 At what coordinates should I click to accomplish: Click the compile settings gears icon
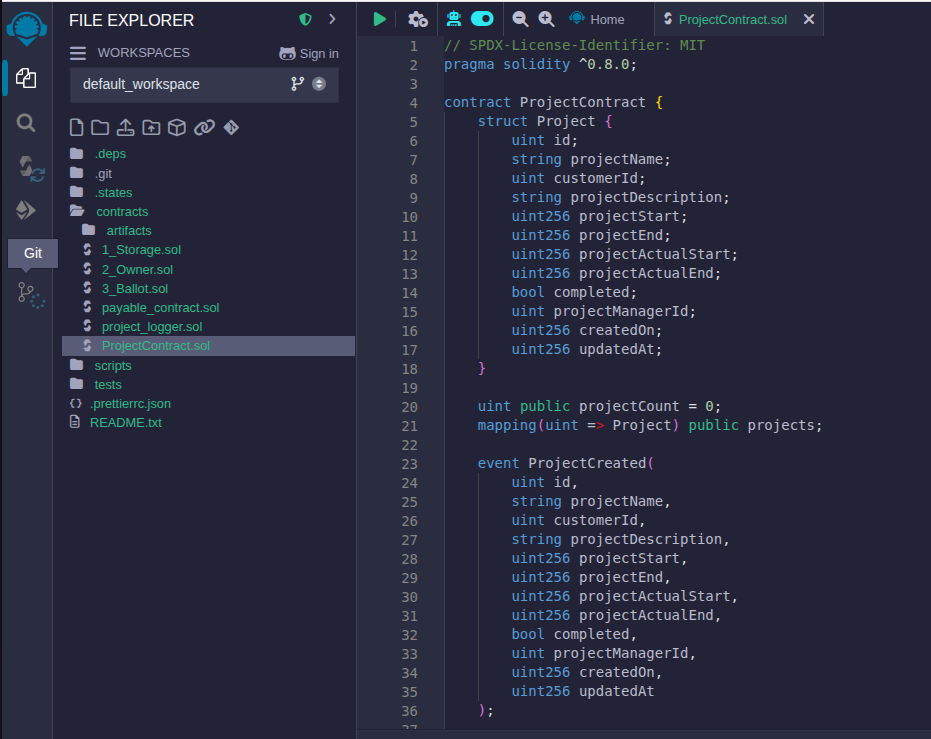coord(417,20)
